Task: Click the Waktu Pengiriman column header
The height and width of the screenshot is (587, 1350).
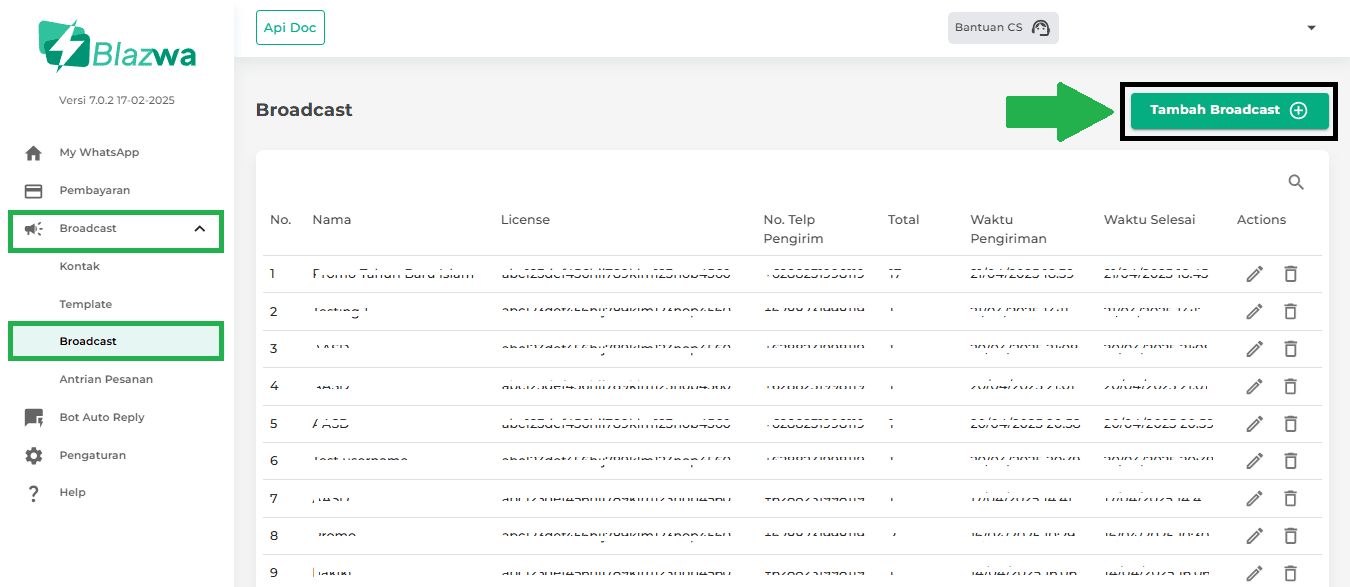Action: 1008,229
